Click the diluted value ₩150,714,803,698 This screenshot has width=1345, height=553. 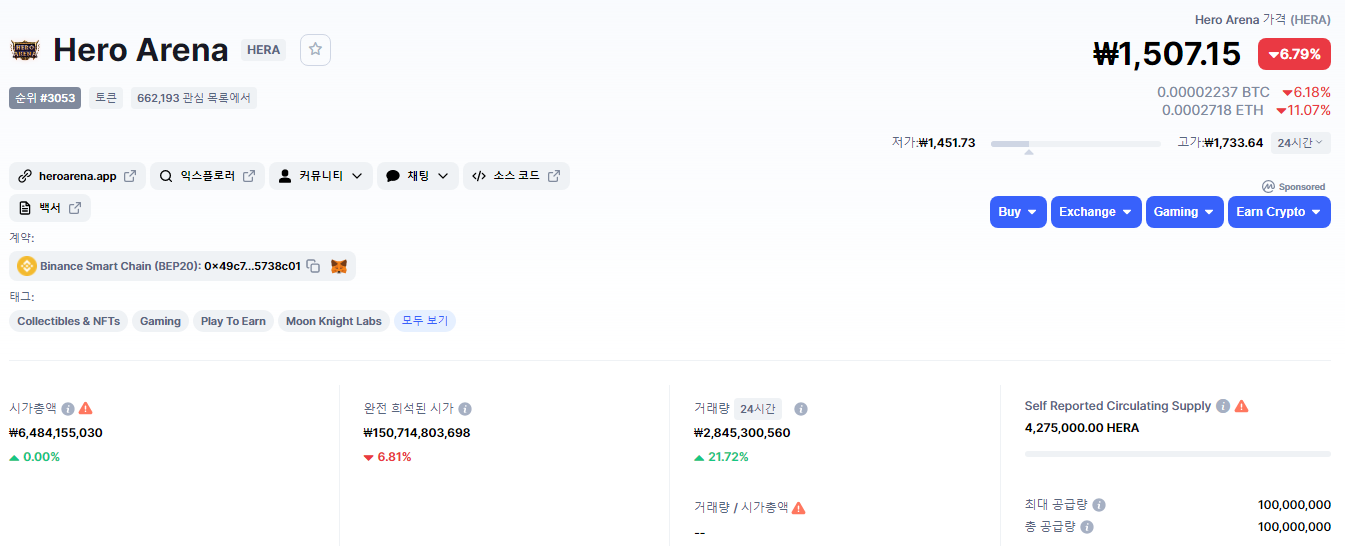[x=417, y=433]
